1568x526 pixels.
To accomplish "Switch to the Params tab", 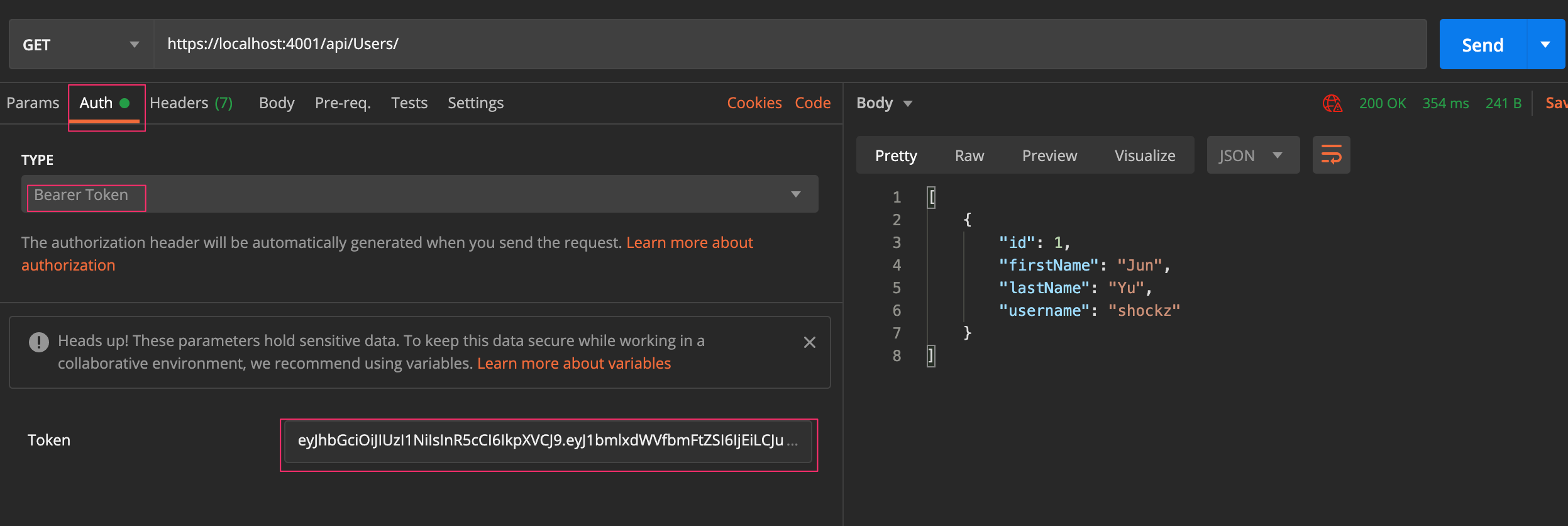I will pos(33,103).
